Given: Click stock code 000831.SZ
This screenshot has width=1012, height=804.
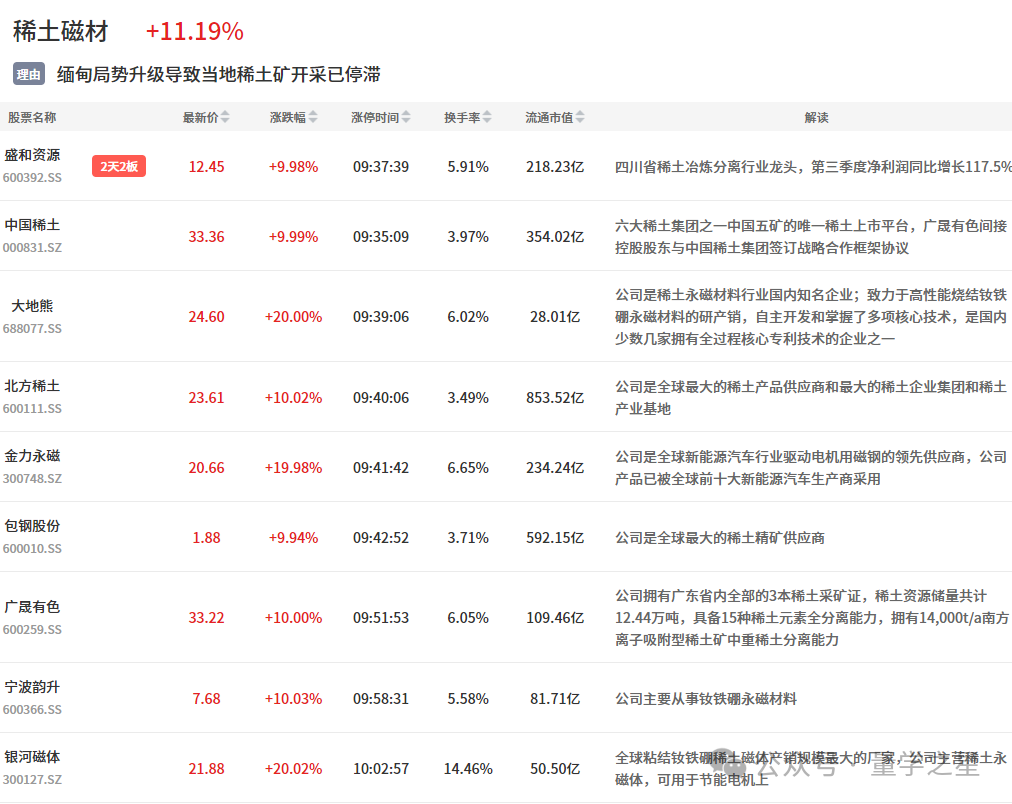Looking at the screenshot, I should point(32,248).
